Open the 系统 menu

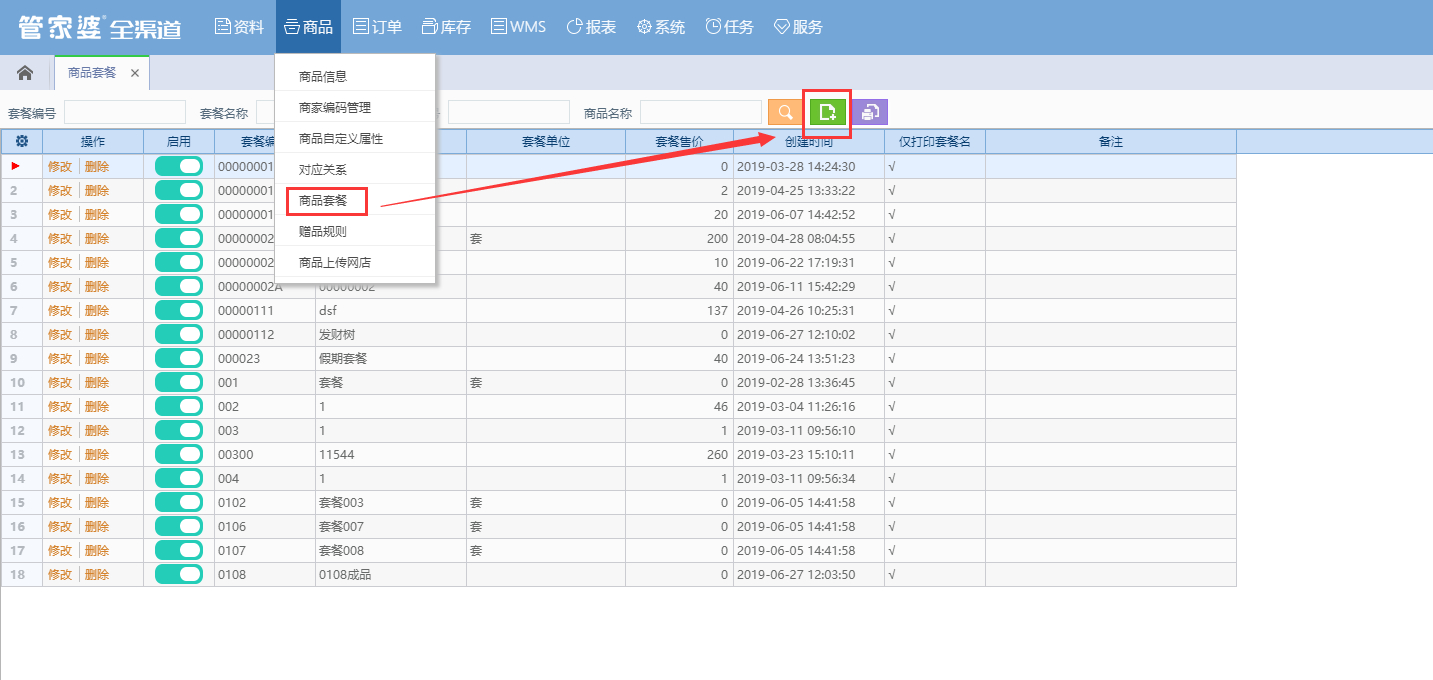[x=661, y=27]
